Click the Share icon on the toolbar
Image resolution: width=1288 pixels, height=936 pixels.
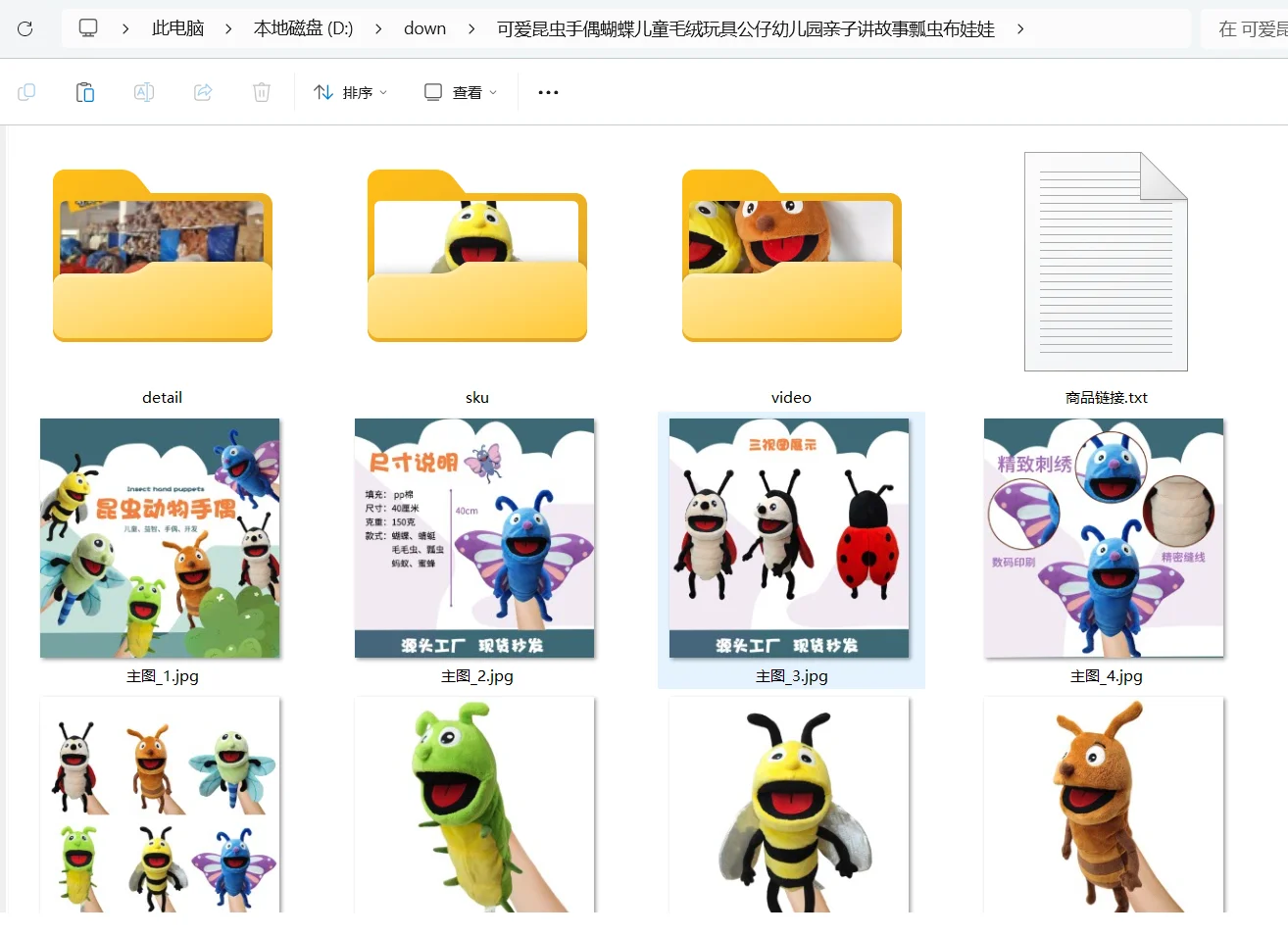pyautogui.click(x=202, y=91)
